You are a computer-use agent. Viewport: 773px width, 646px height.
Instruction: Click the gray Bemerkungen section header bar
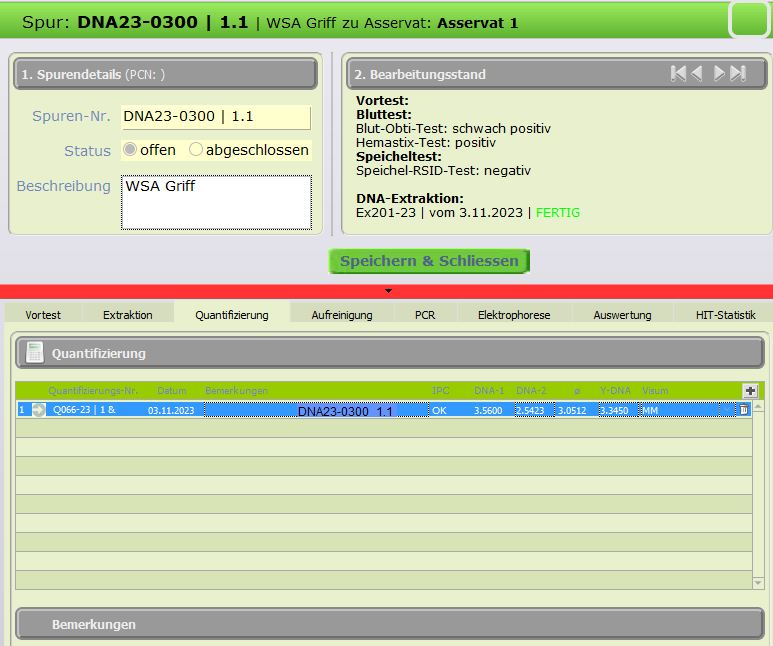click(390, 624)
